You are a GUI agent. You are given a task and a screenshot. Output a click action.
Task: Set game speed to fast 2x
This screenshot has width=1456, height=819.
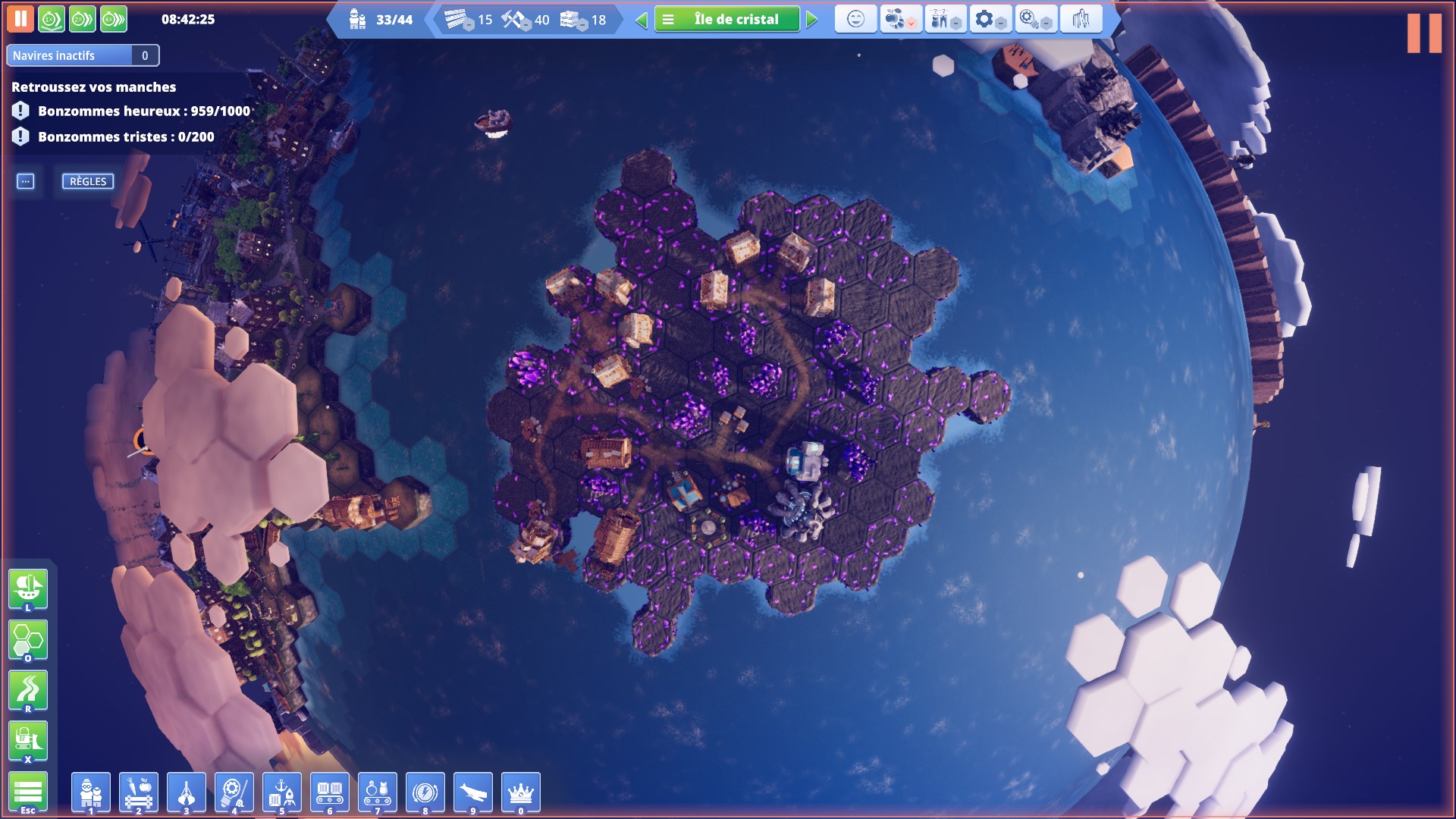click(83, 19)
